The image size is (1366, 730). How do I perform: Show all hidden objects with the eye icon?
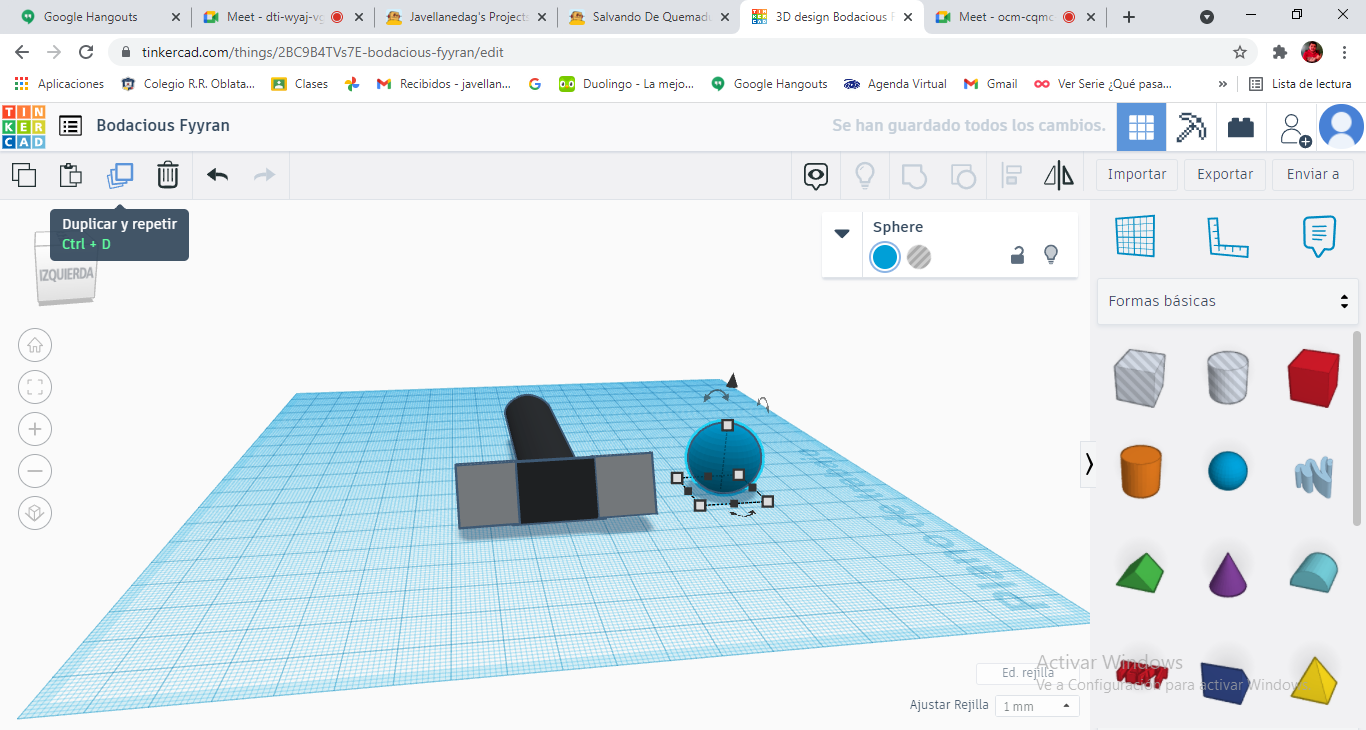coord(816,176)
